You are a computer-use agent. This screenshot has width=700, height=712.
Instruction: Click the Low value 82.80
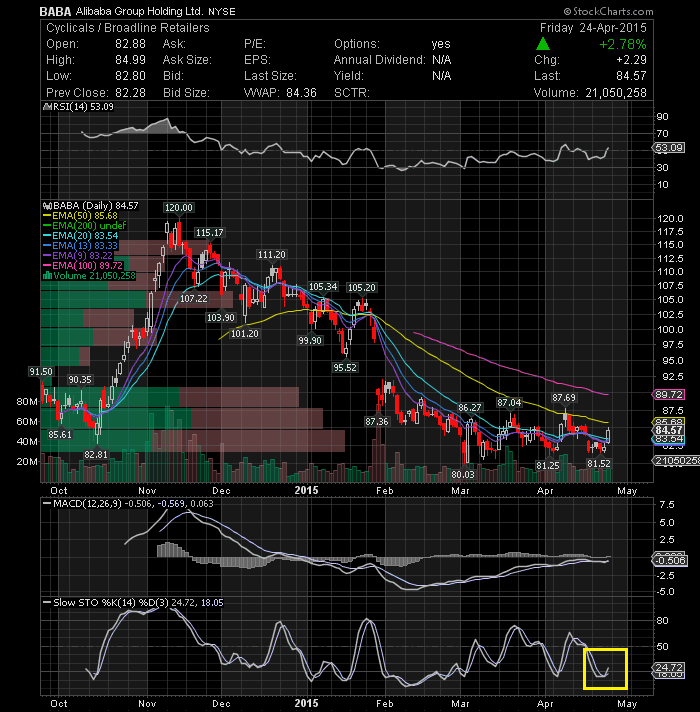130,76
